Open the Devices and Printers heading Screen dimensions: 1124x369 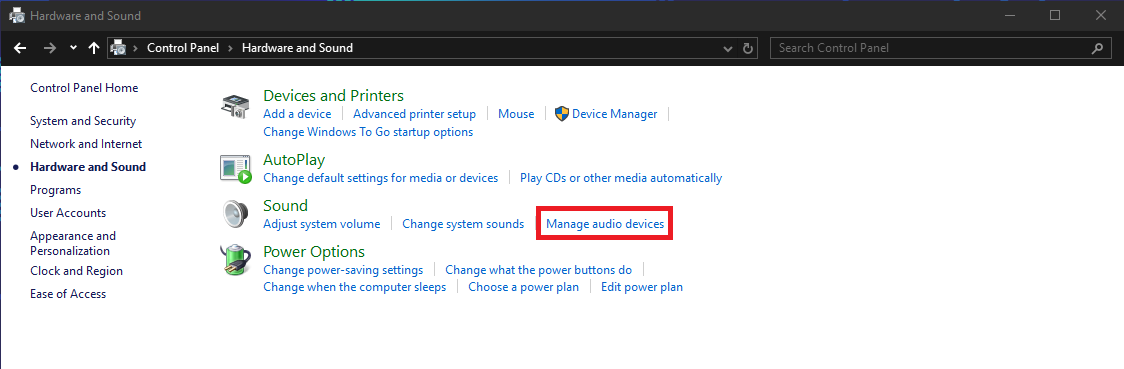pos(333,95)
